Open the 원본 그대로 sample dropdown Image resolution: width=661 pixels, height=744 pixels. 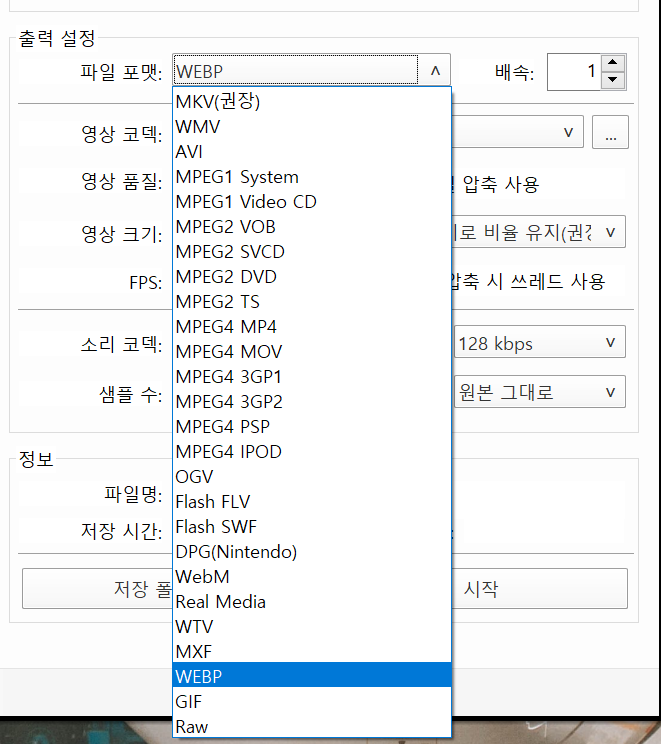540,391
